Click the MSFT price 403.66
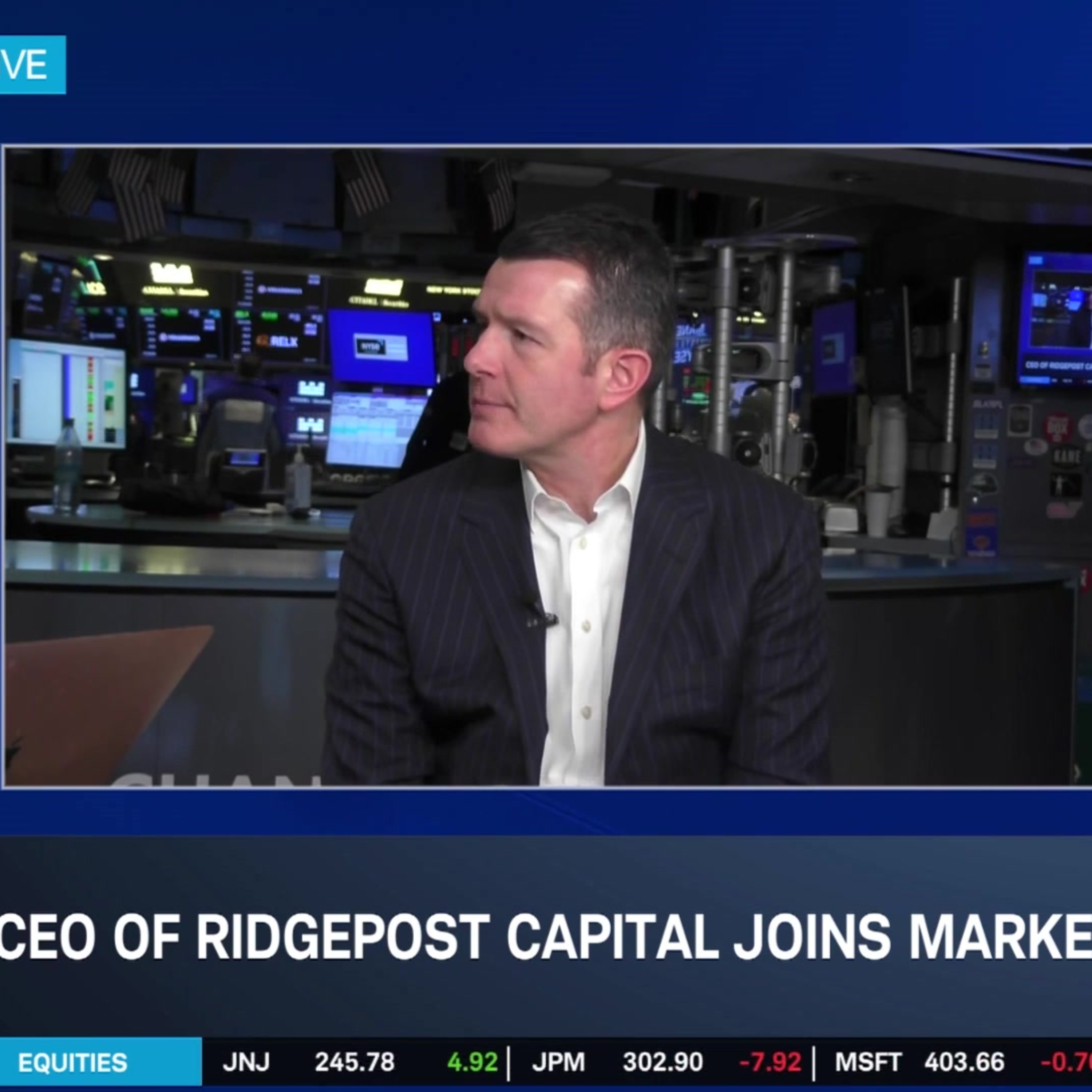 pos(964,1063)
